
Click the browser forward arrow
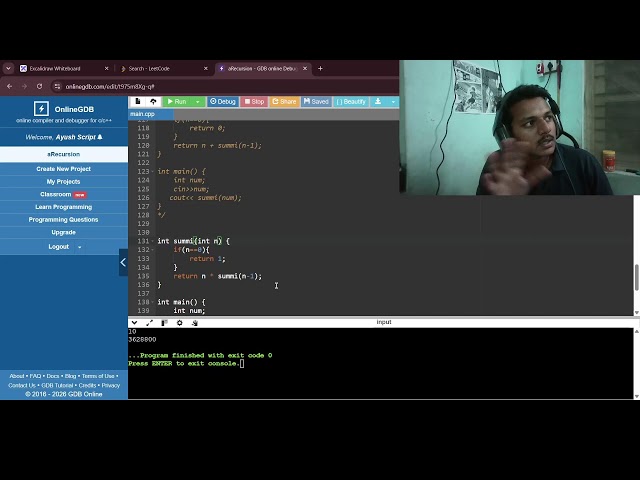[24, 87]
